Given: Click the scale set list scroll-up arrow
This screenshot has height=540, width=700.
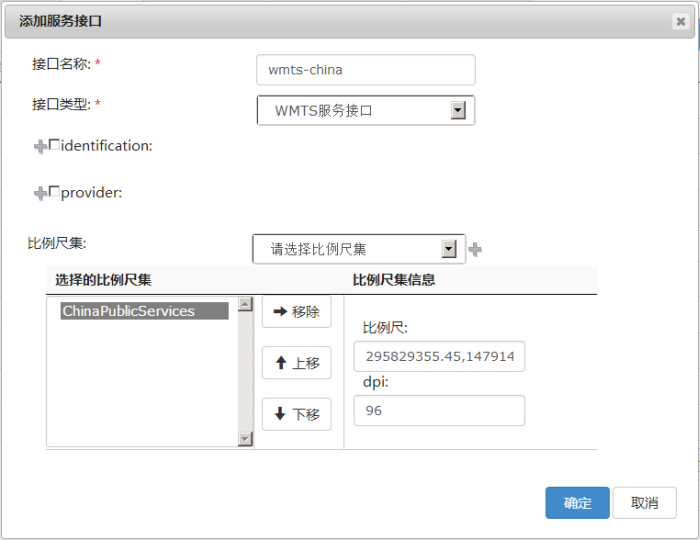Looking at the screenshot, I should point(245,304).
